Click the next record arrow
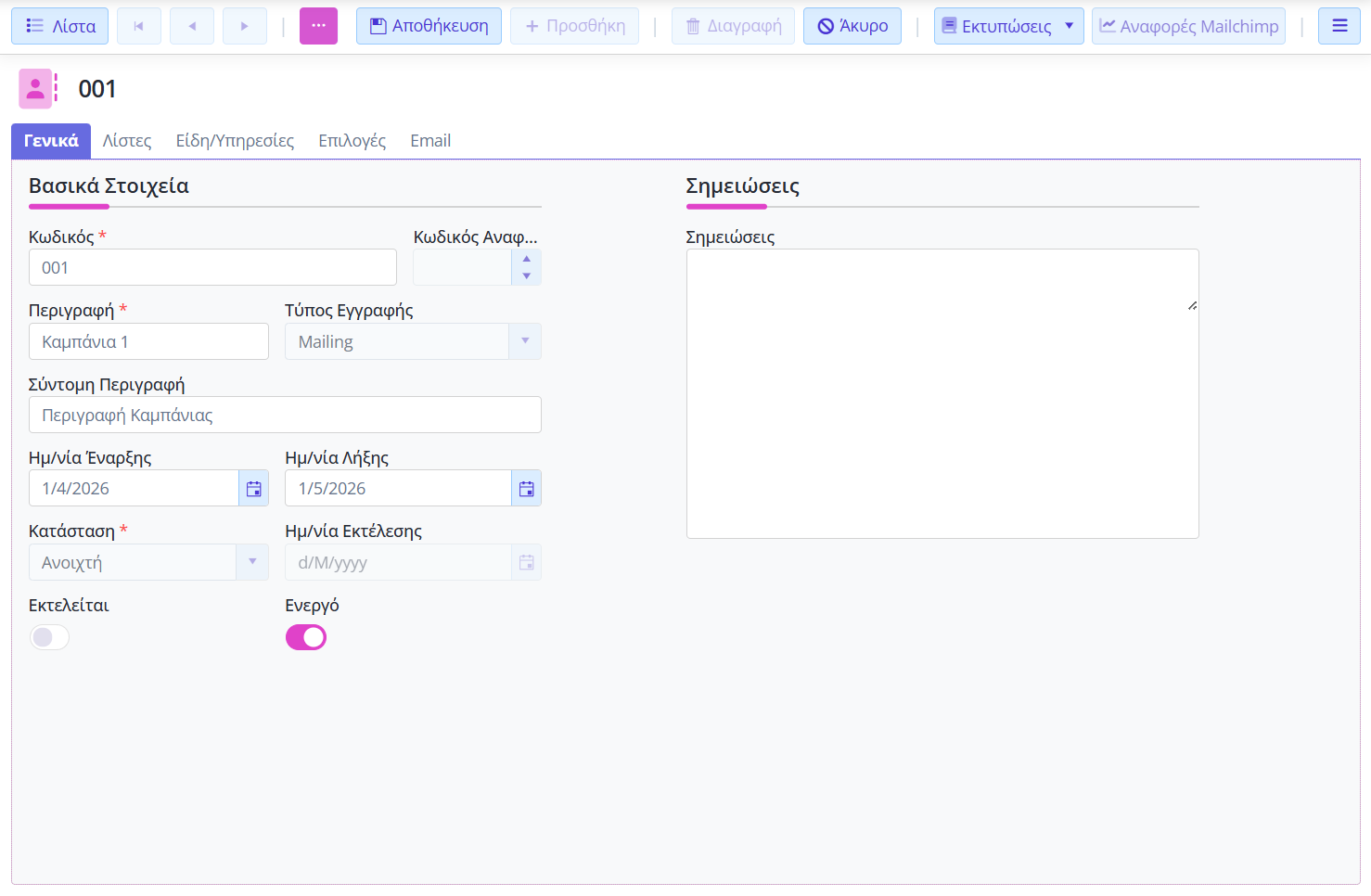The height and width of the screenshot is (896, 1371). [245, 26]
